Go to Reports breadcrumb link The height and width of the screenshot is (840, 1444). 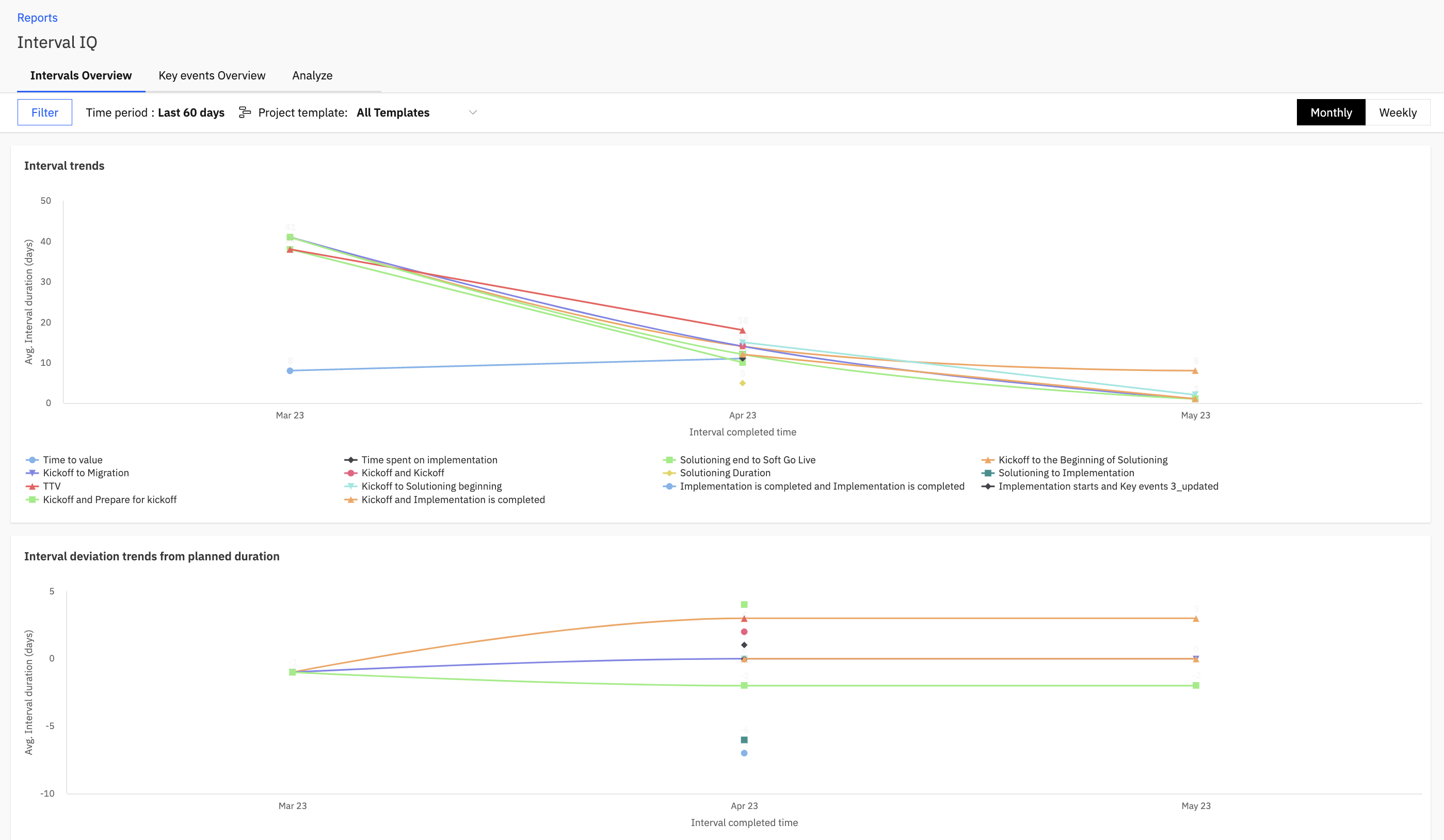[x=37, y=18]
